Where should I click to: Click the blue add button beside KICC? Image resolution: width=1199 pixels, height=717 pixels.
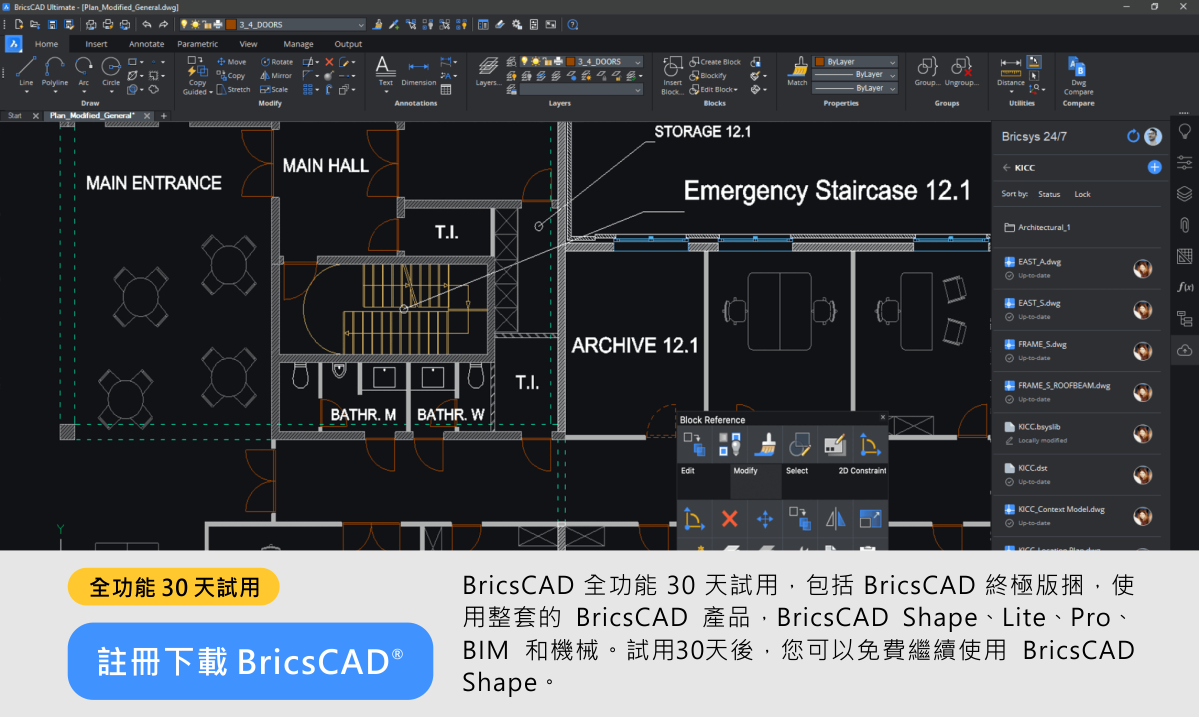point(1155,167)
